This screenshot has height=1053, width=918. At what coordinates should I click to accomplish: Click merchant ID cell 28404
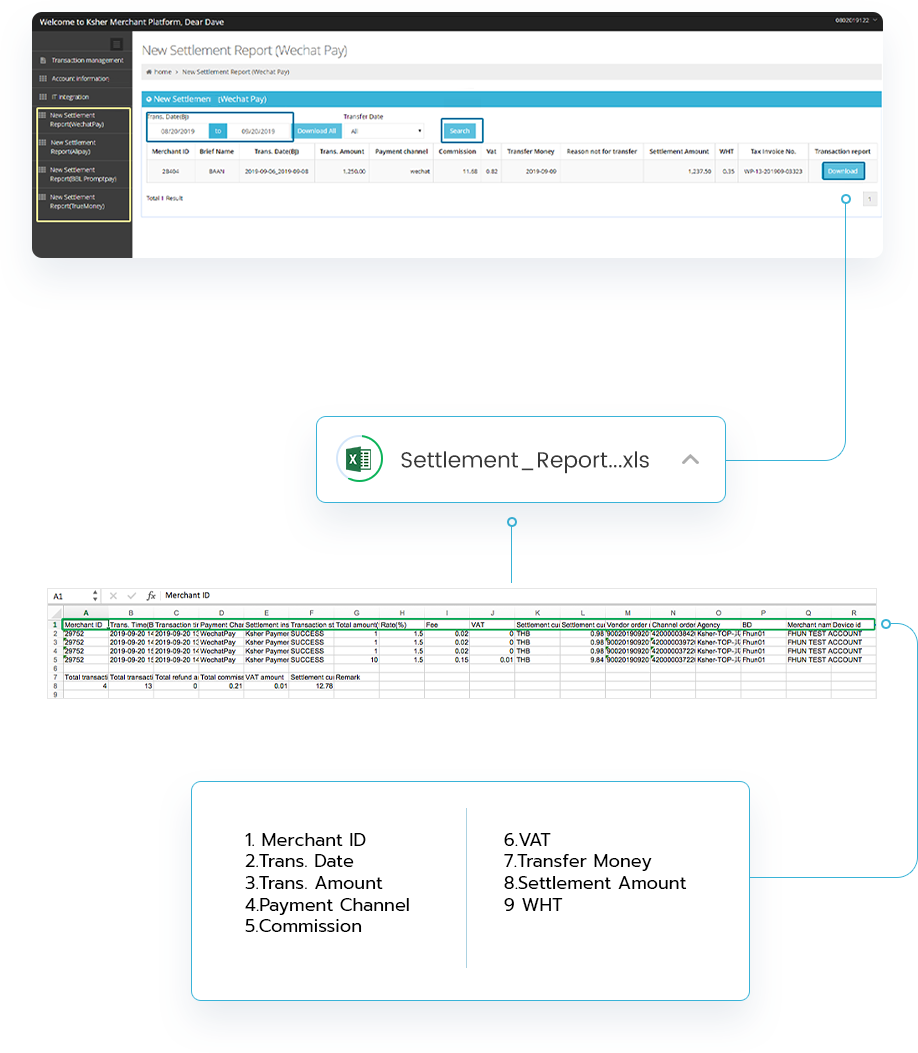point(171,172)
